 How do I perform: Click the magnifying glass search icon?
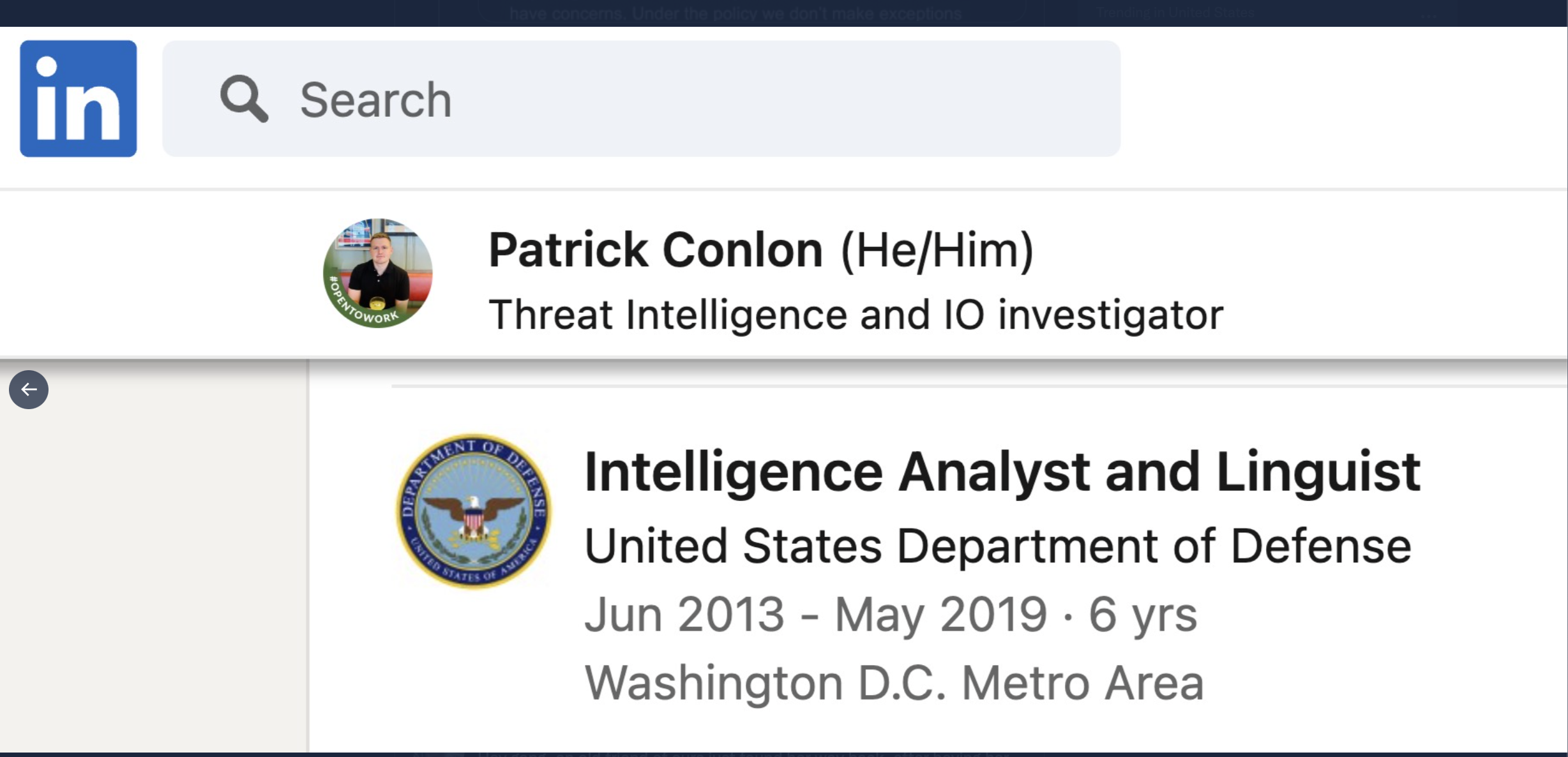point(244,99)
